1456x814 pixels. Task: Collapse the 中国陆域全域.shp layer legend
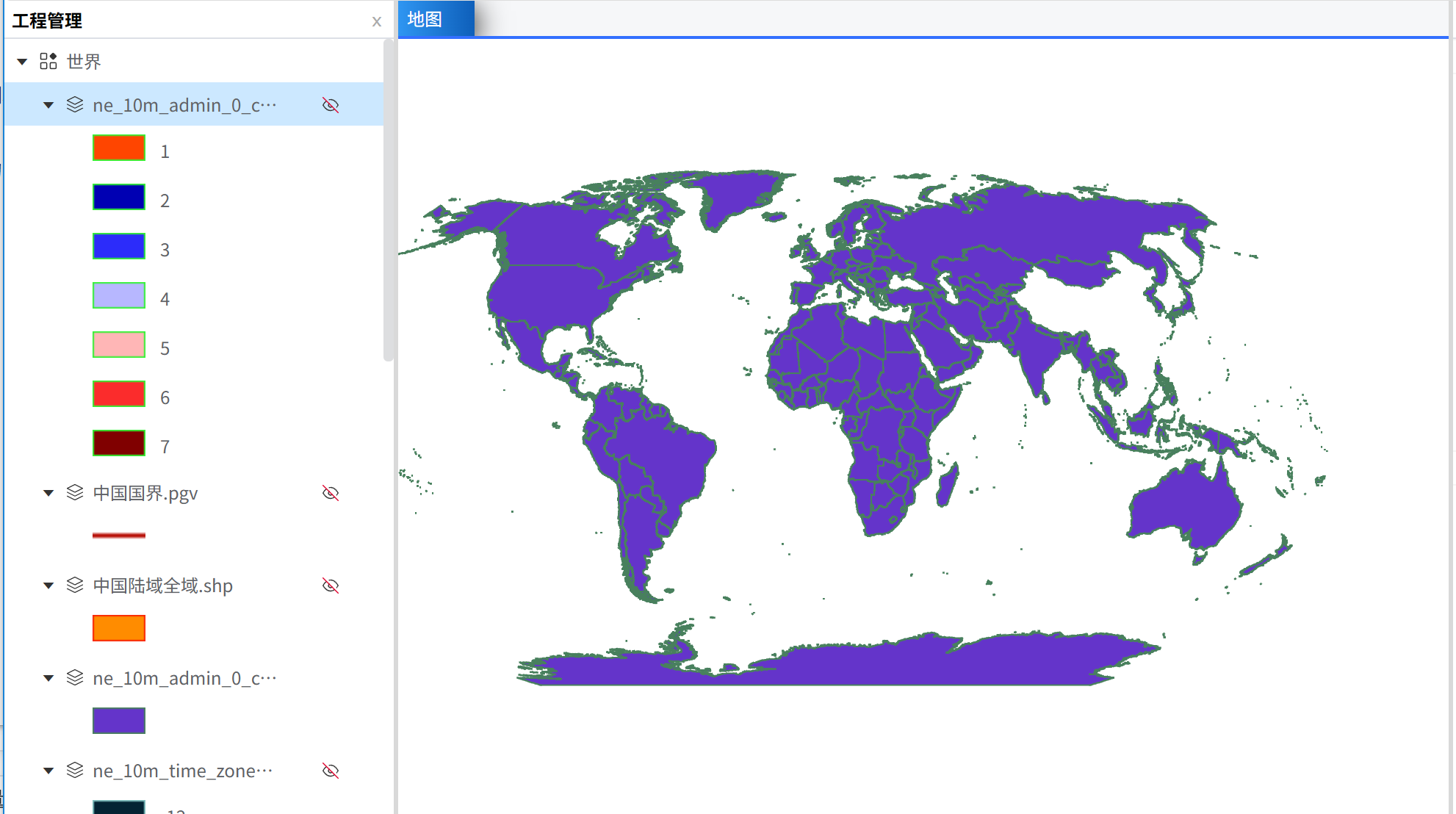pos(48,586)
